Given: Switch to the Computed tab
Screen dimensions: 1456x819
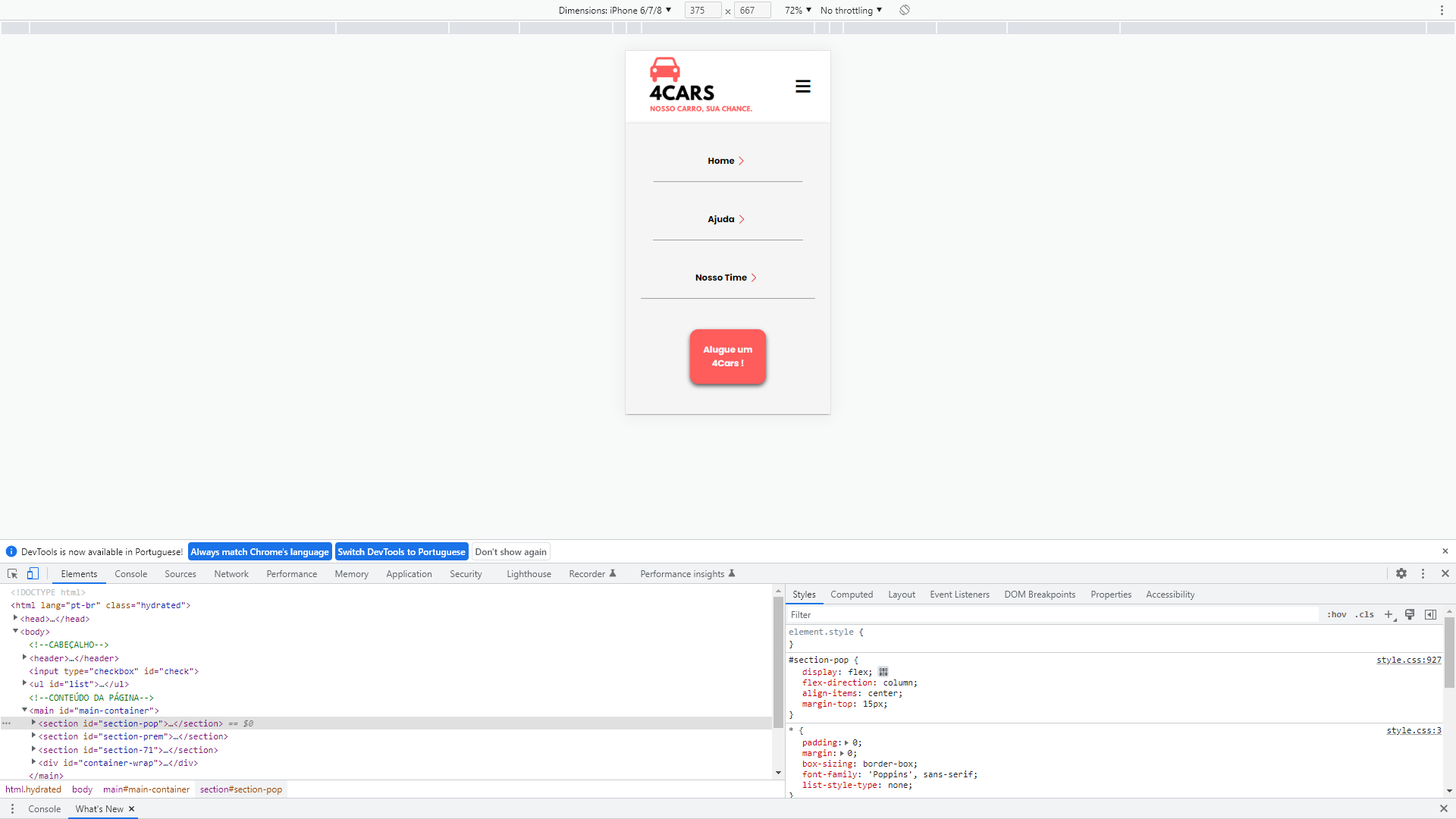Looking at the screenshot, I should pyautogui.click(x=852, y=594).
